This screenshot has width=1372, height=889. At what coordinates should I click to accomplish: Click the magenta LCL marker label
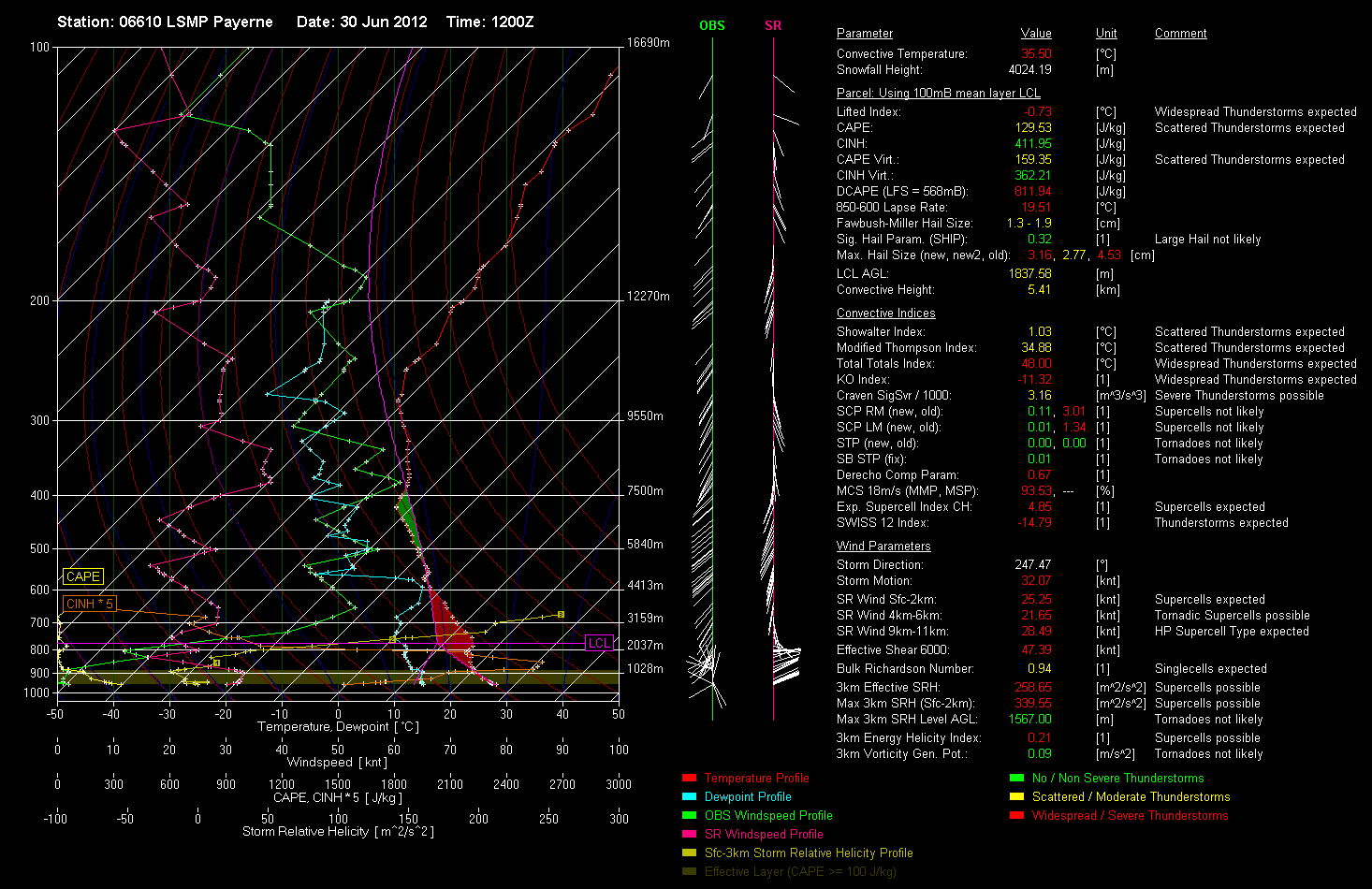pyautogui.click(x=599, y=643)
